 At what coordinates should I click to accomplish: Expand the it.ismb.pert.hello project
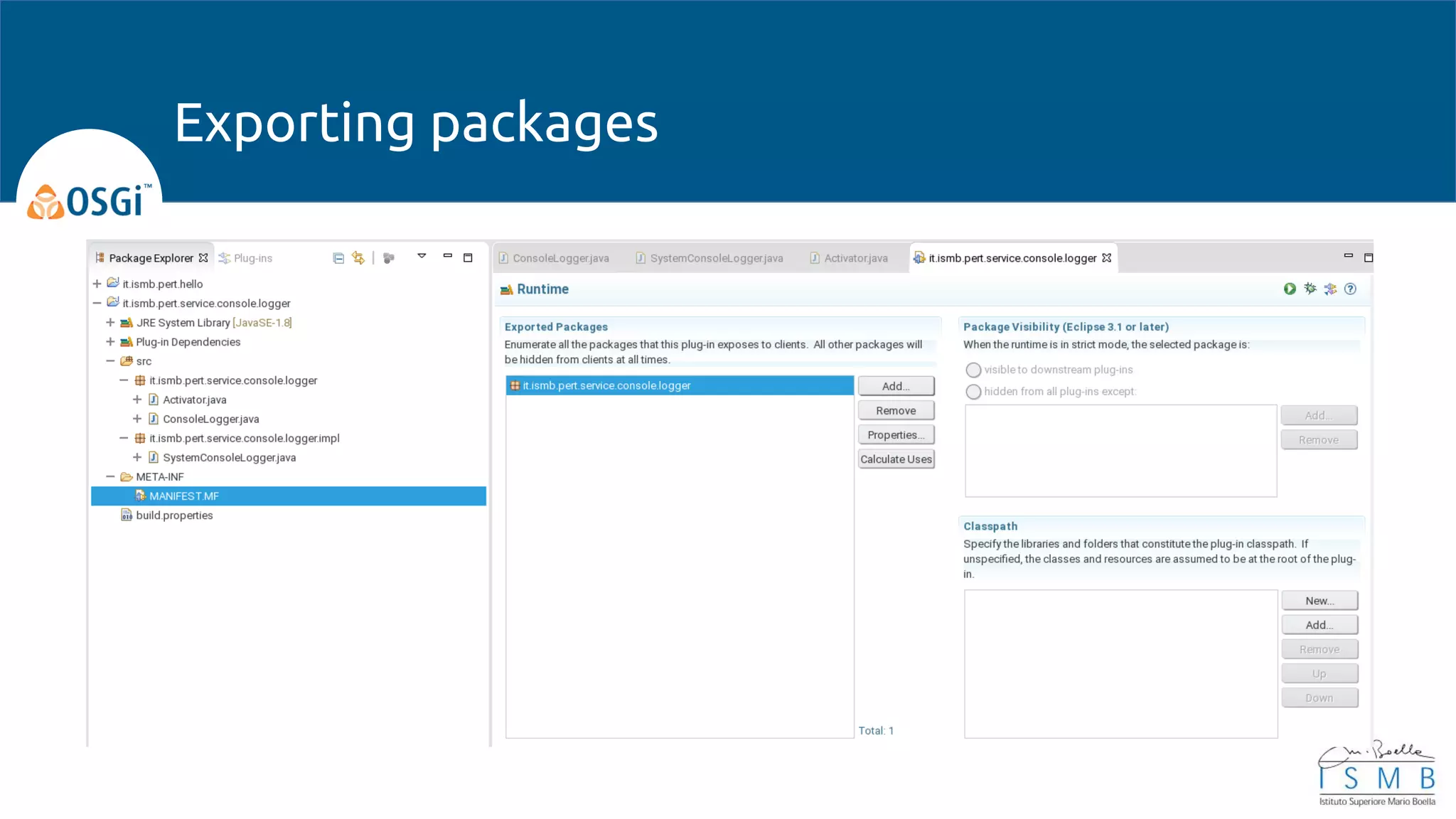click(97, 284)
